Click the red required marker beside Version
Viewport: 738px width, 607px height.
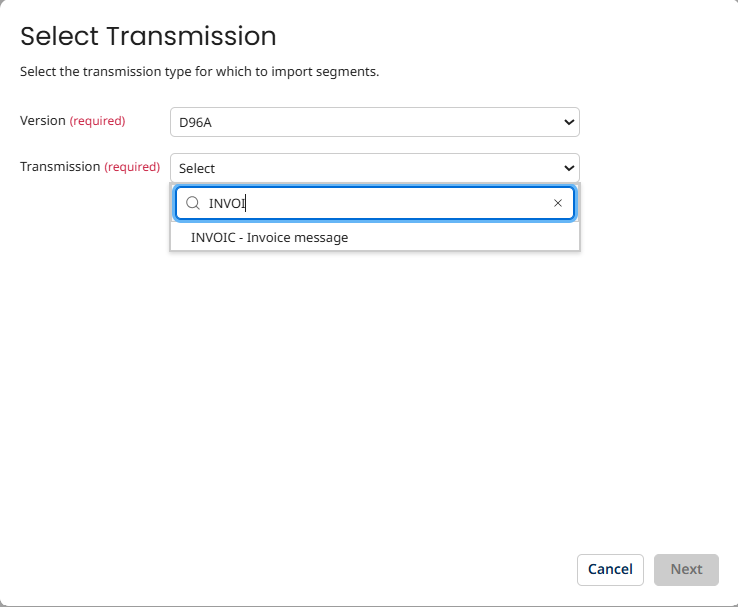tap(97, 121)
